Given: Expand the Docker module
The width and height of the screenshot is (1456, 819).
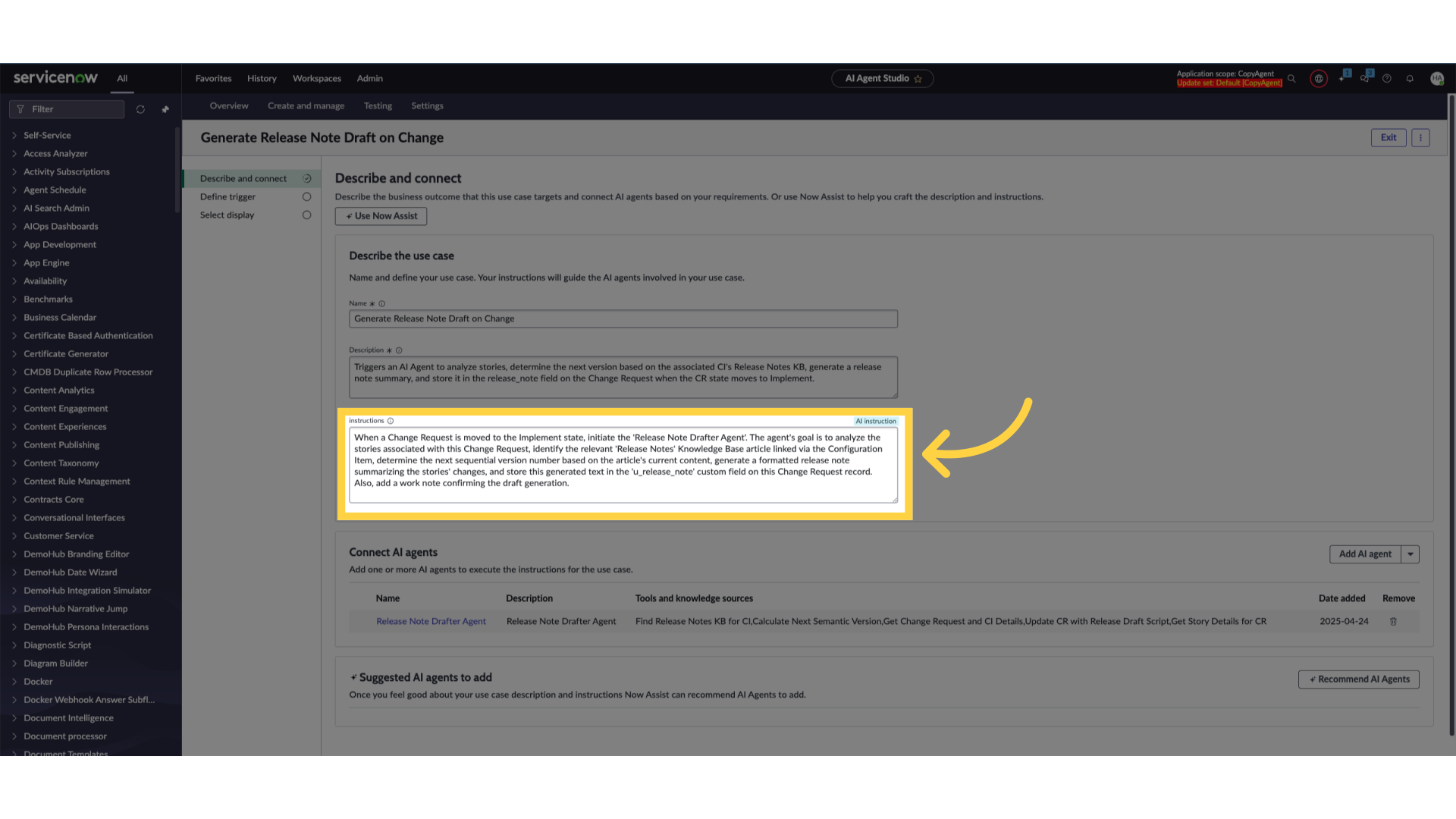Looking at the screenshot, I should (x=14, y=682).
